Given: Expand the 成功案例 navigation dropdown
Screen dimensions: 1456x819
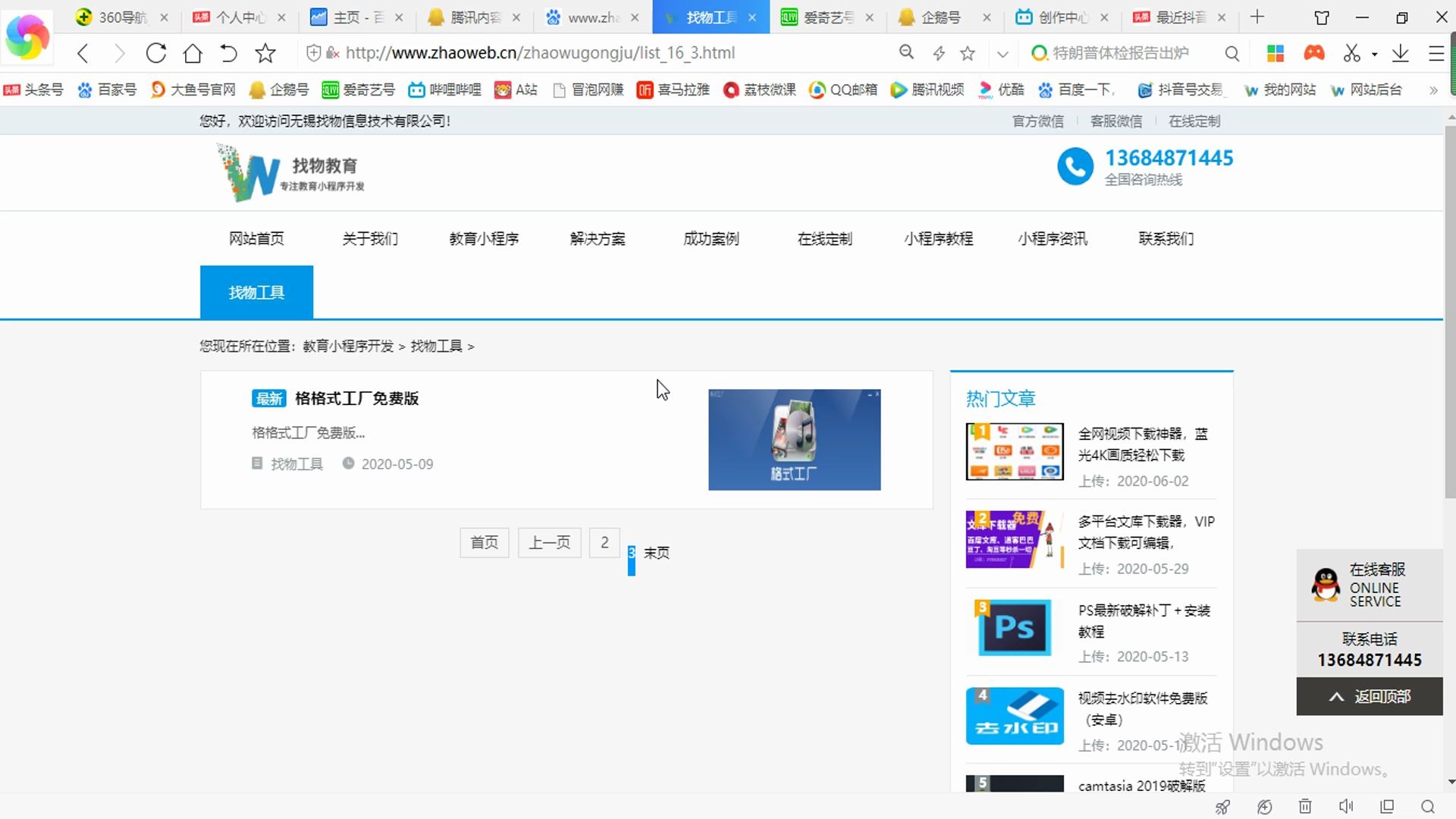Looking at the screenshot, I should click(x=711, y=238).
